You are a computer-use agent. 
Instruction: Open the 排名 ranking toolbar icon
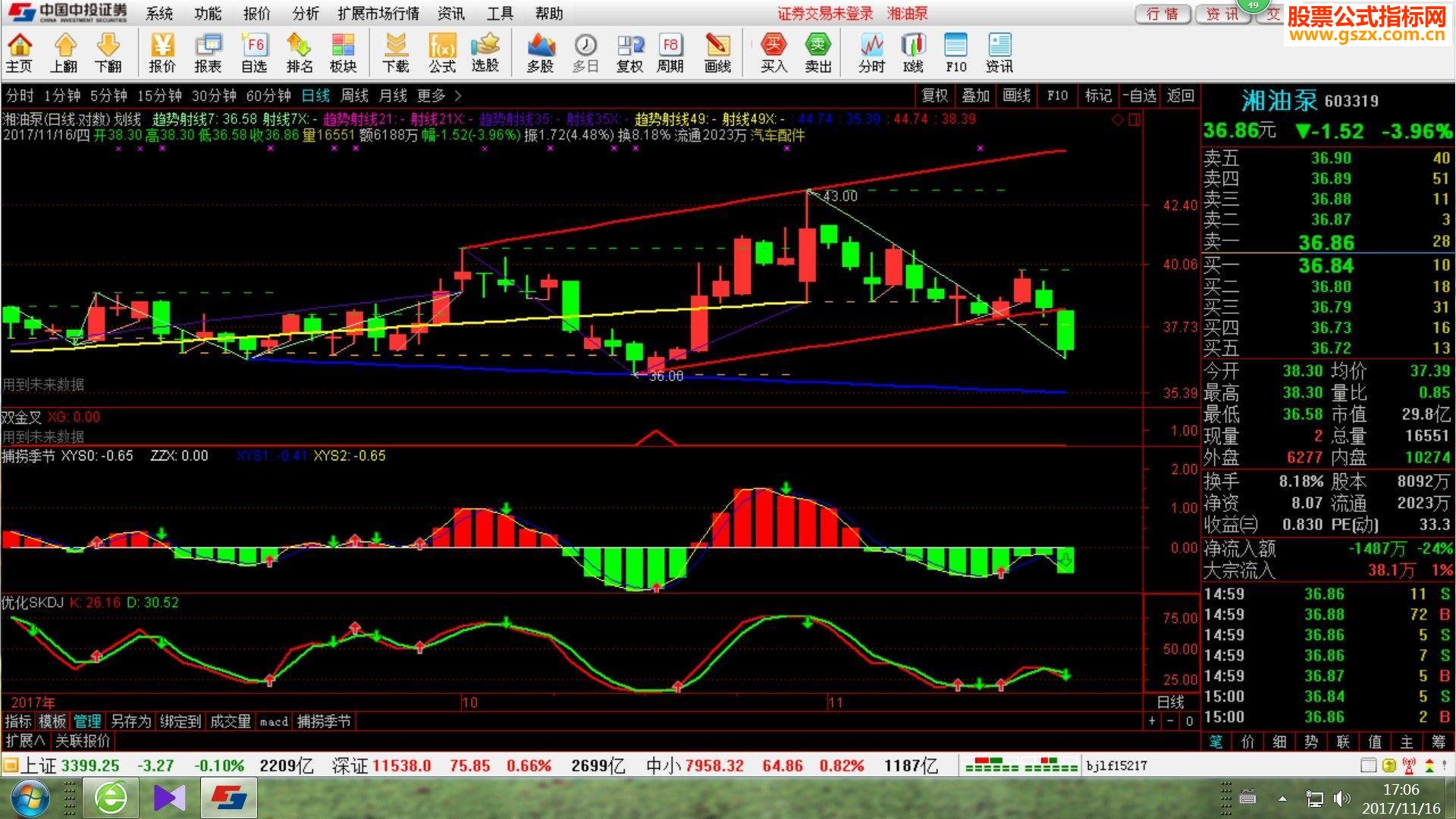pyautogui.click(x=300, y=53)
